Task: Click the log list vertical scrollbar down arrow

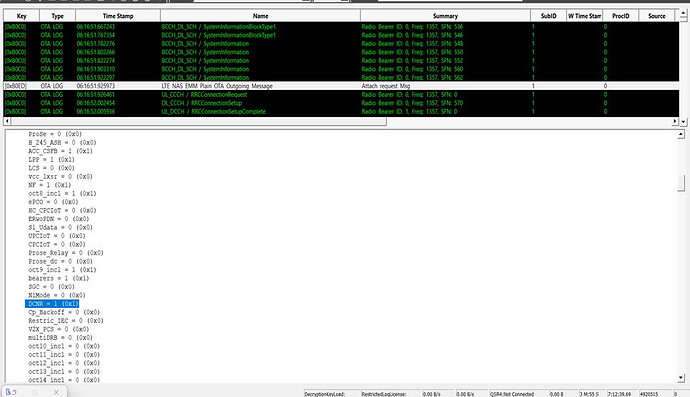Action: tap(683, 121)
